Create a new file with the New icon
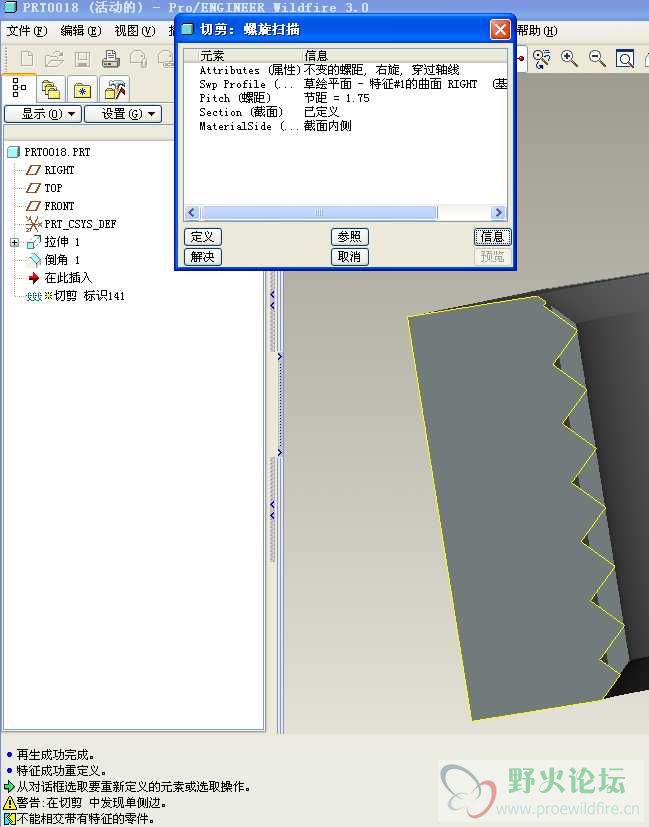The height and width of the screenshot is (827, 649). (27, 59)
